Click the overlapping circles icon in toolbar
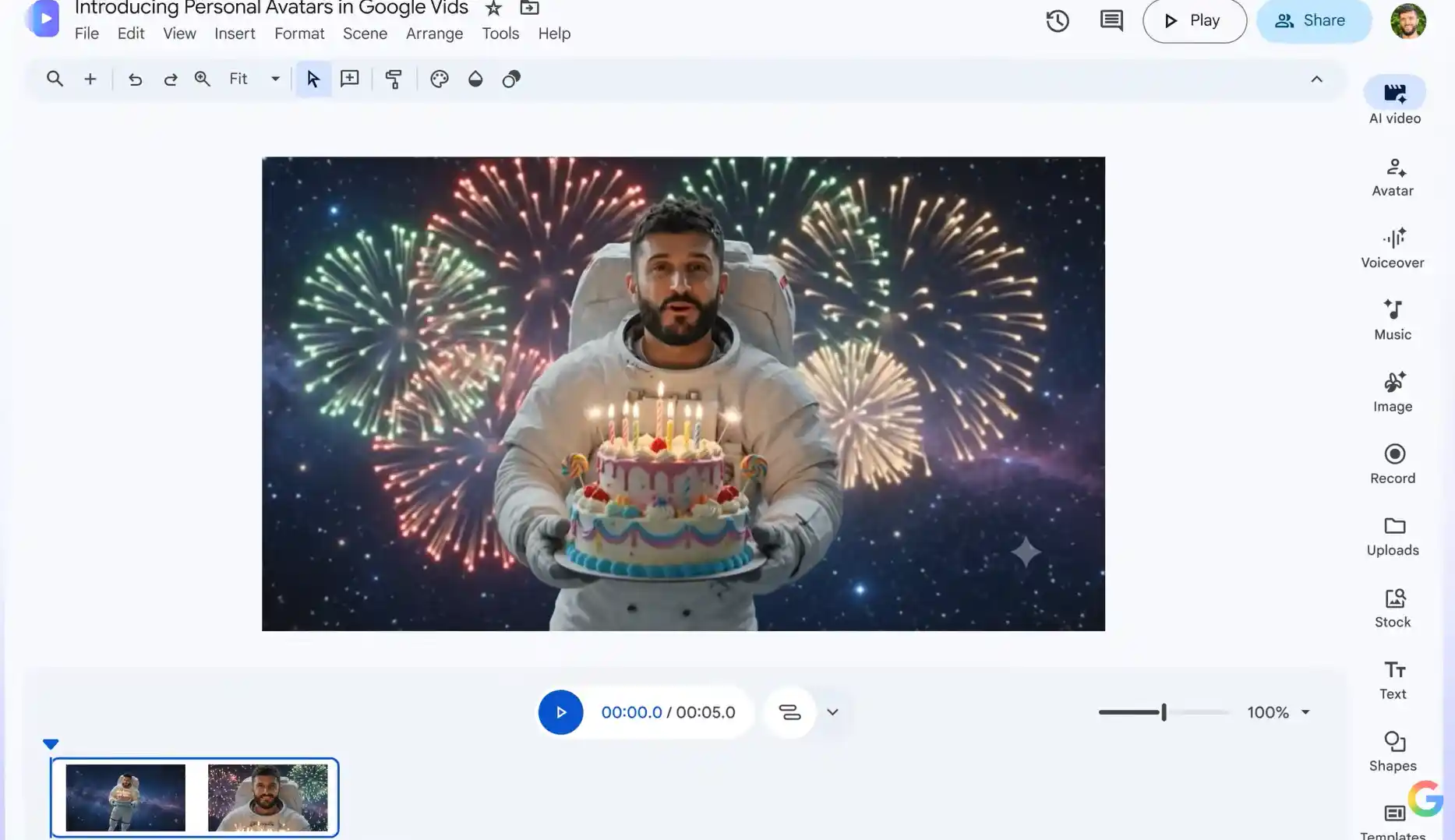Viewport: 1455px width, 840px height. [511, 79]
